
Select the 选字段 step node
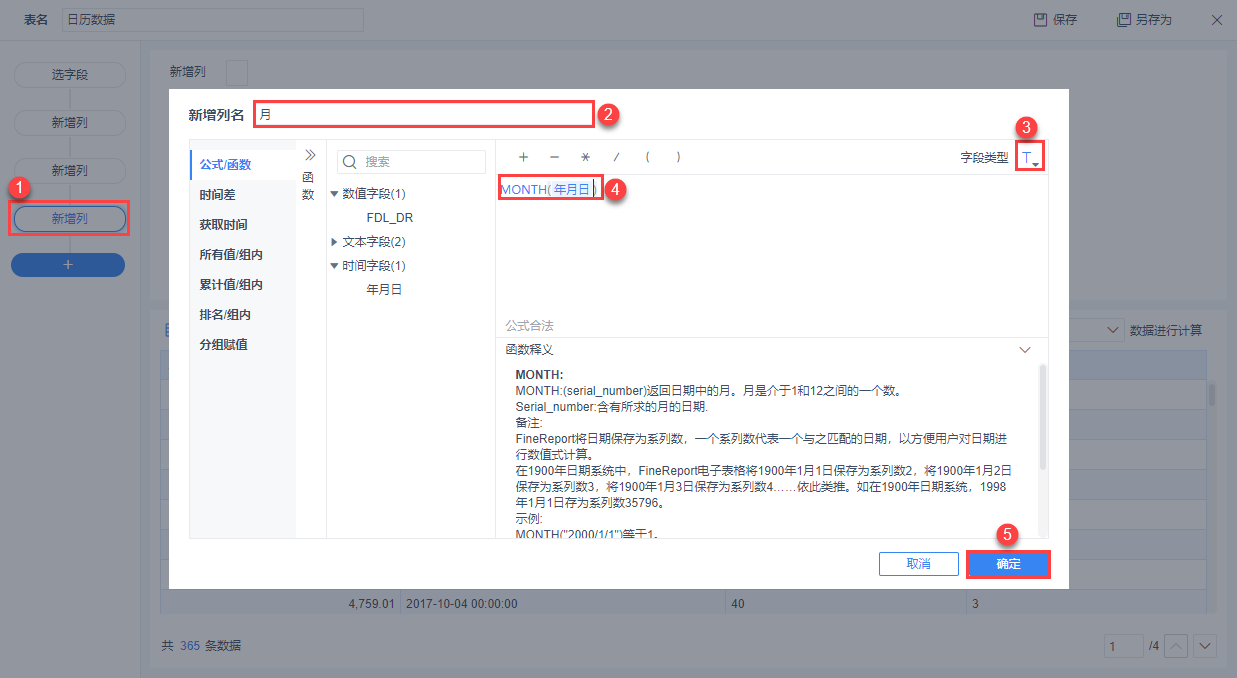(69, 75)
